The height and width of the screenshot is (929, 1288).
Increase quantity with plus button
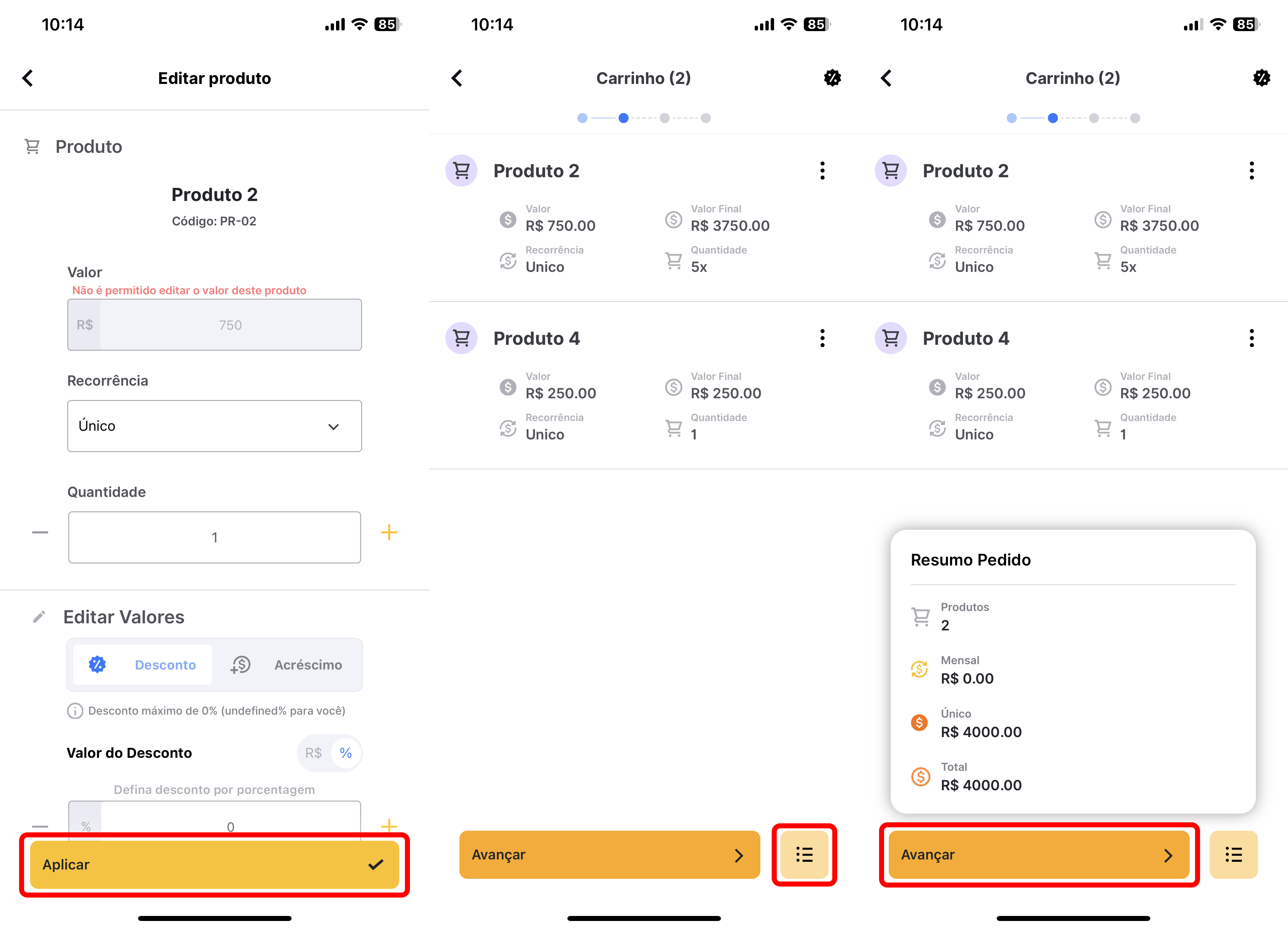[389, 533]
